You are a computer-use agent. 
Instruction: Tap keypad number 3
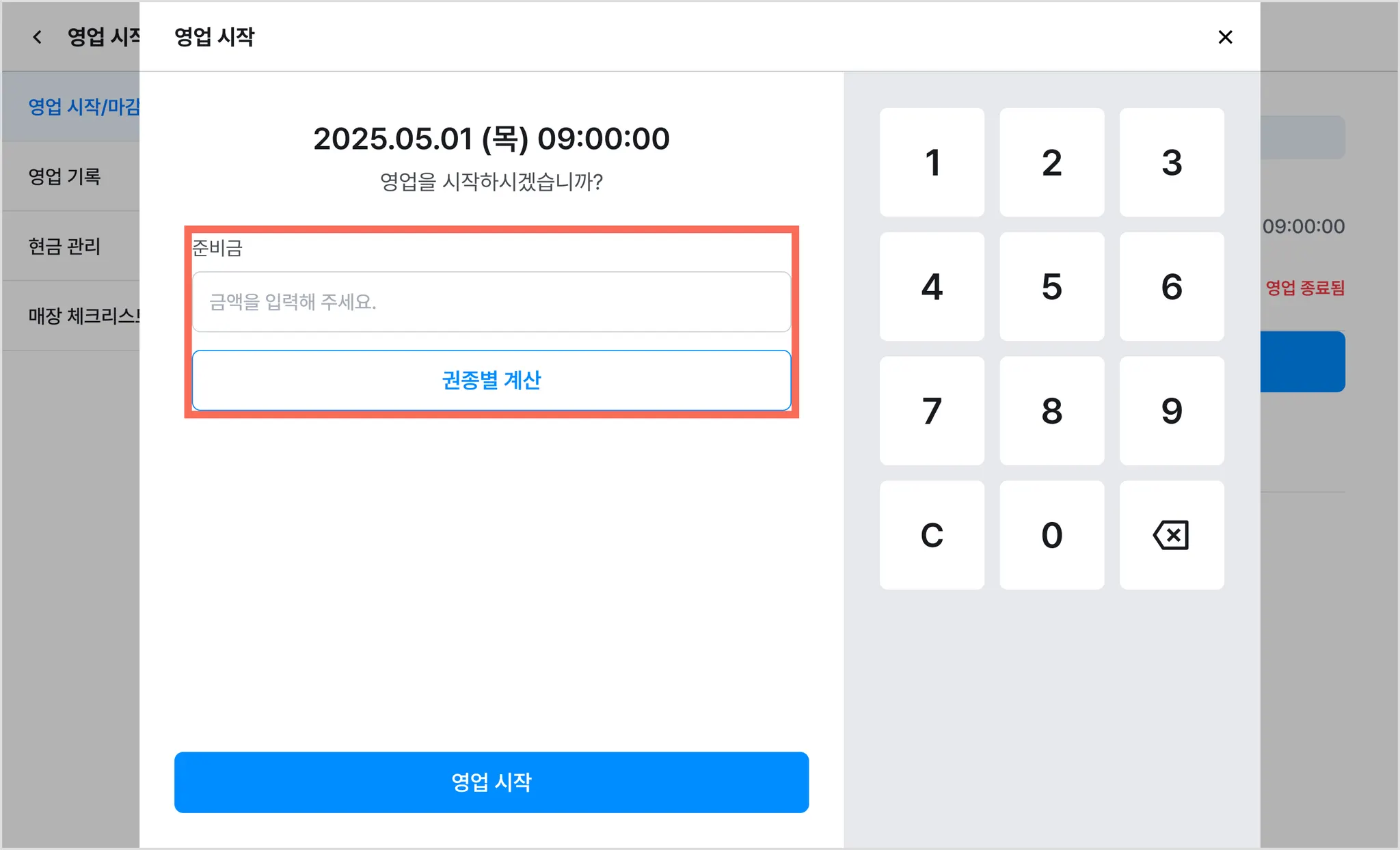(x=1171, y=163)
